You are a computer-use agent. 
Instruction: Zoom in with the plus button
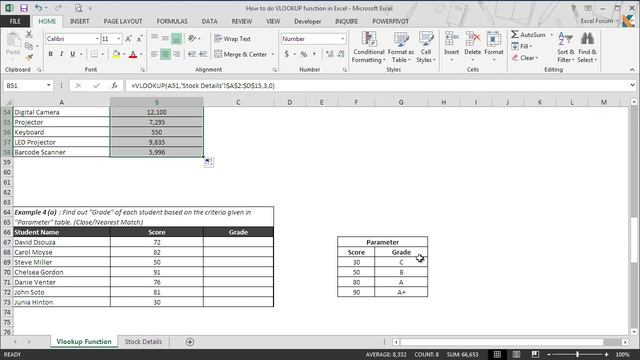607,354
